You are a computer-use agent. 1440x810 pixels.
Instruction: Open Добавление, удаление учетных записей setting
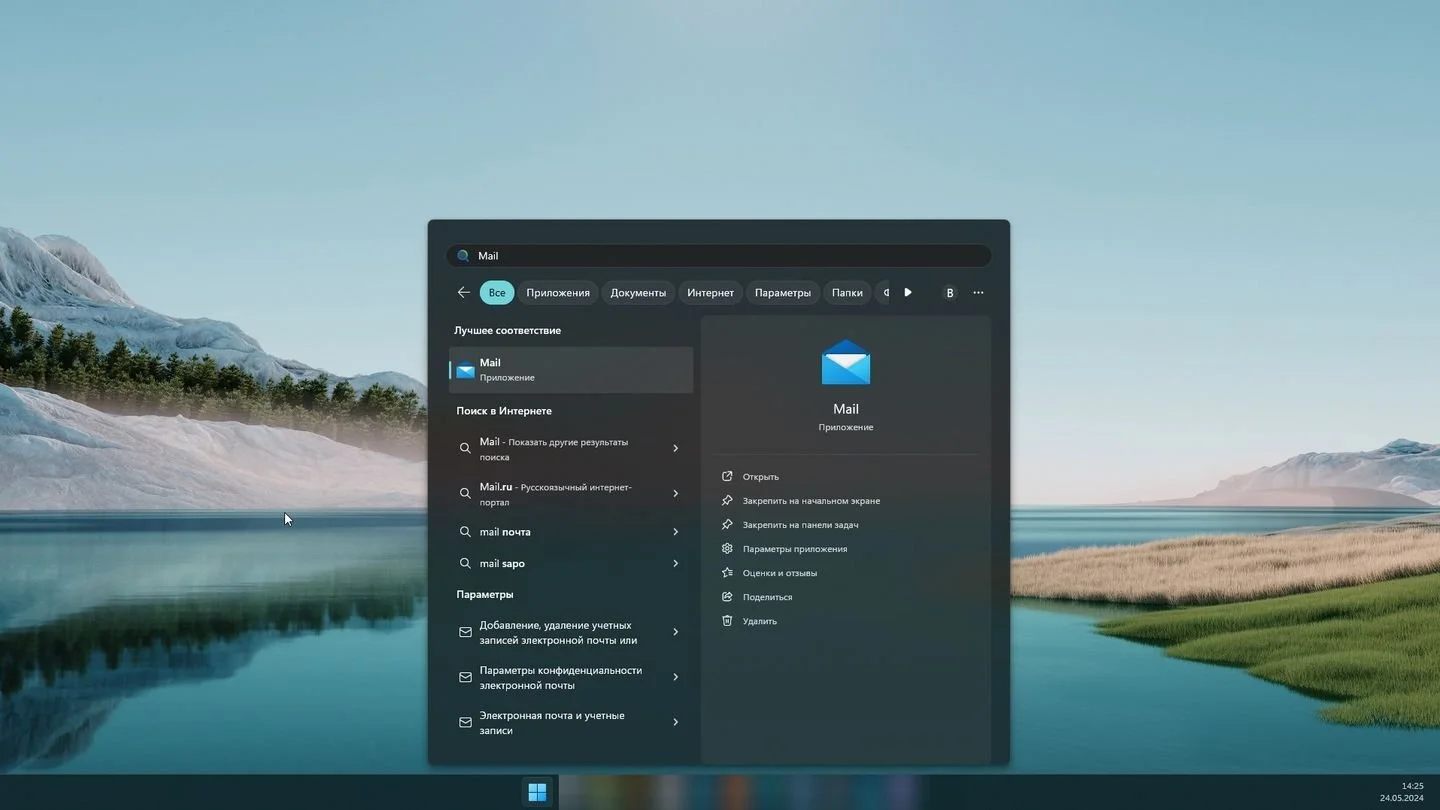(x=571, y=633)
